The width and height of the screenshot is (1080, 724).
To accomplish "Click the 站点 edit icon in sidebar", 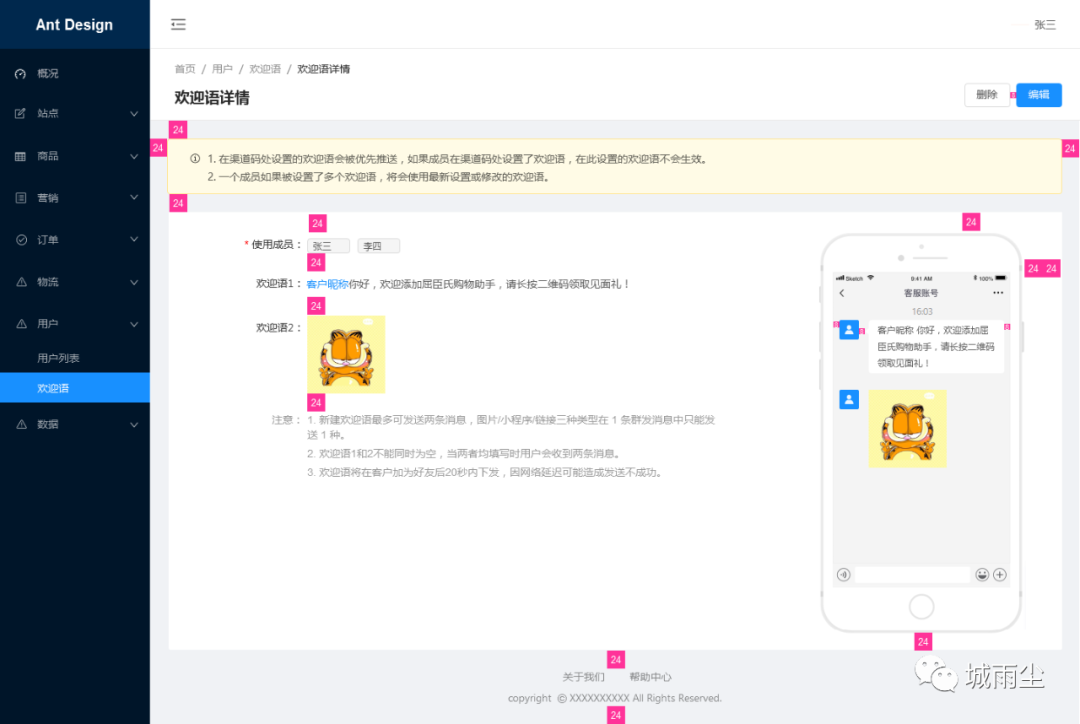I will coord(21,113).
